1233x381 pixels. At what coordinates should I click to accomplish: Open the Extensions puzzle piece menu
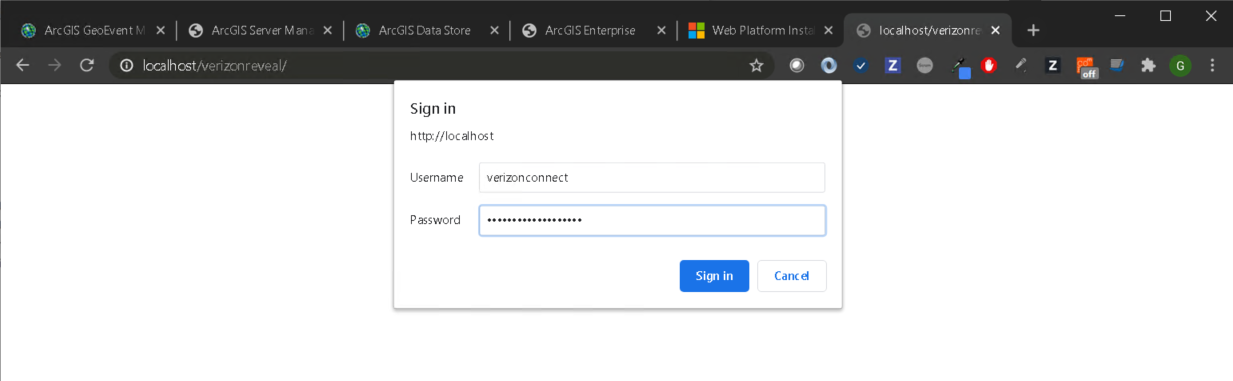coord(1148,65)
